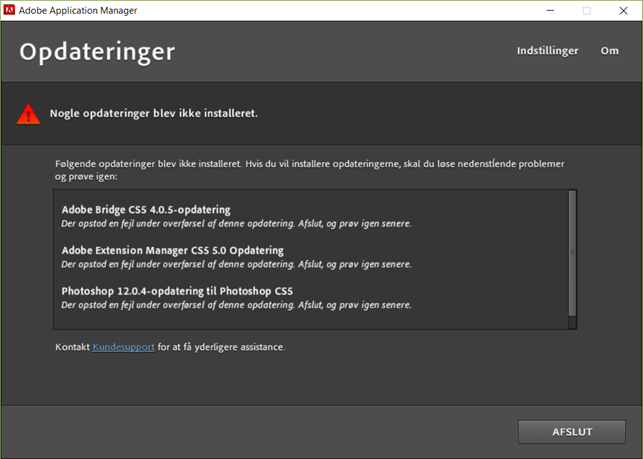Minimize the Adobe Application Manager window
643x459 pixels.
coord(550,11)
